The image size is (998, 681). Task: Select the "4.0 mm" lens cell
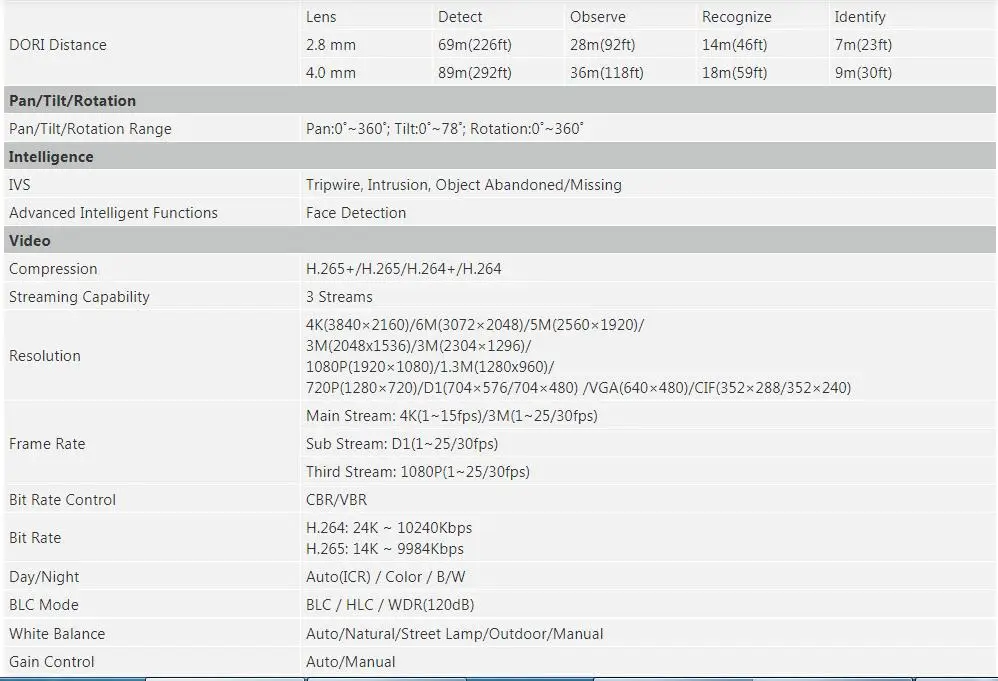(x=331, y=73)
